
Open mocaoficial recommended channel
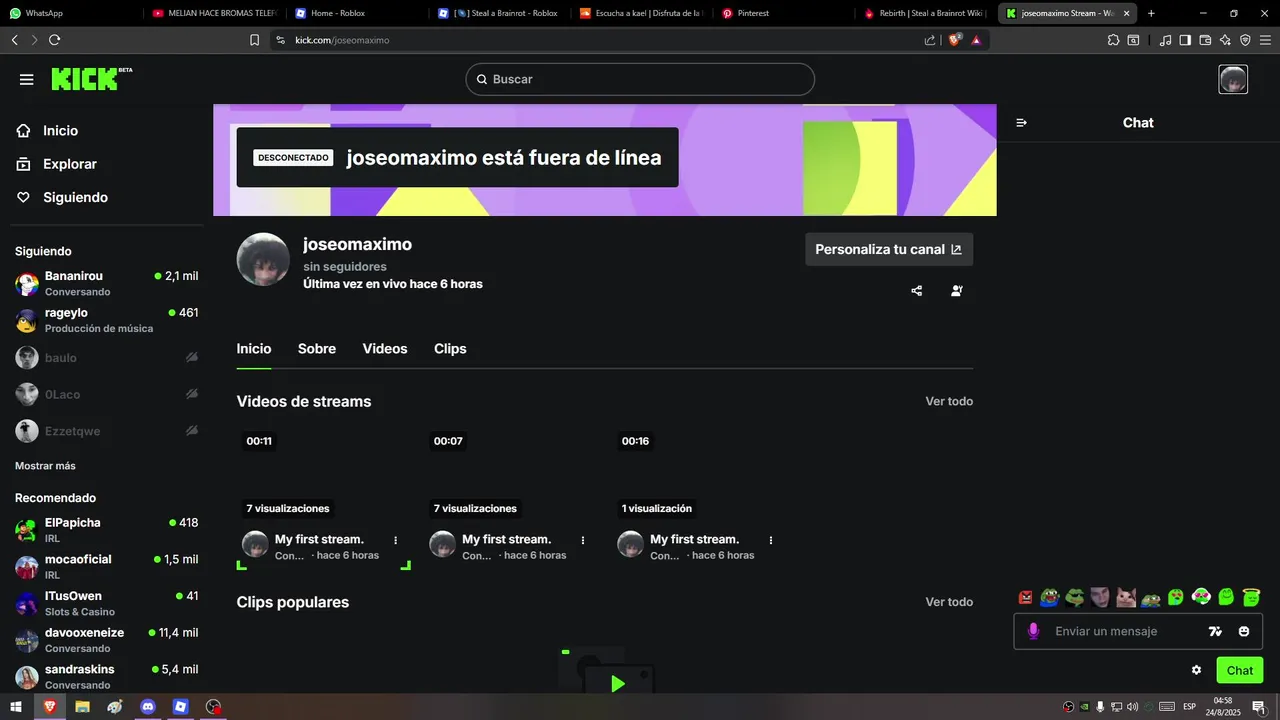click(x=106, y=567)
